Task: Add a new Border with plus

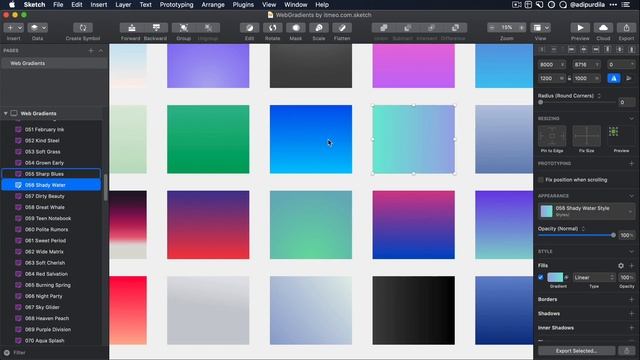Action: tap(631, 300)
